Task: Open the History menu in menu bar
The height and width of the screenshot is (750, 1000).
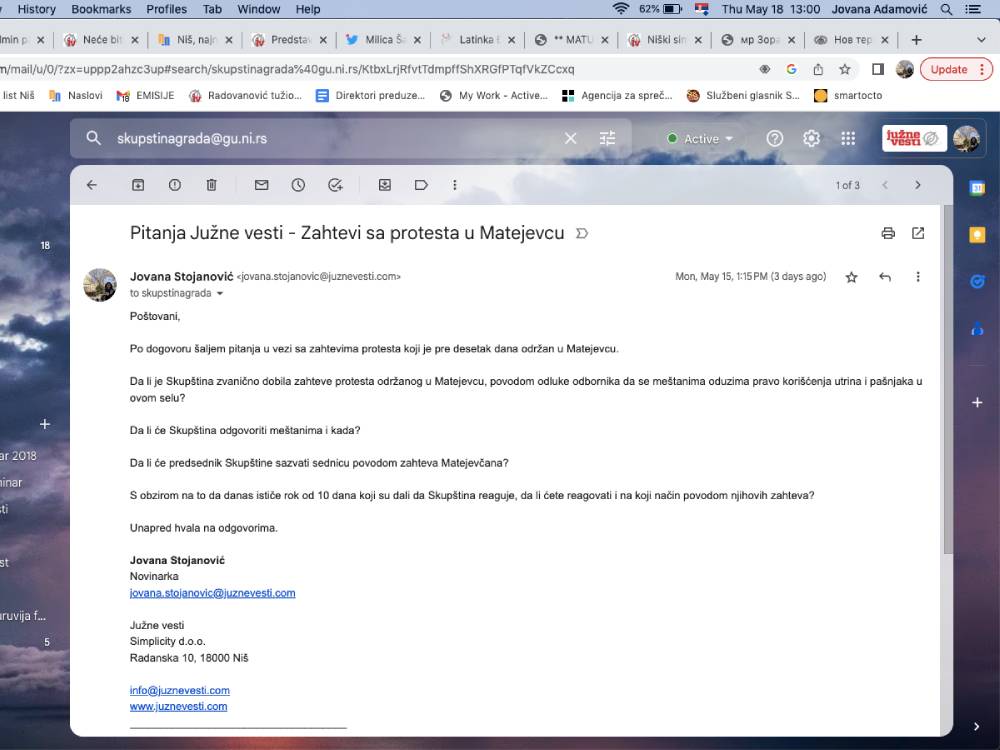Action: coord(37,9)
